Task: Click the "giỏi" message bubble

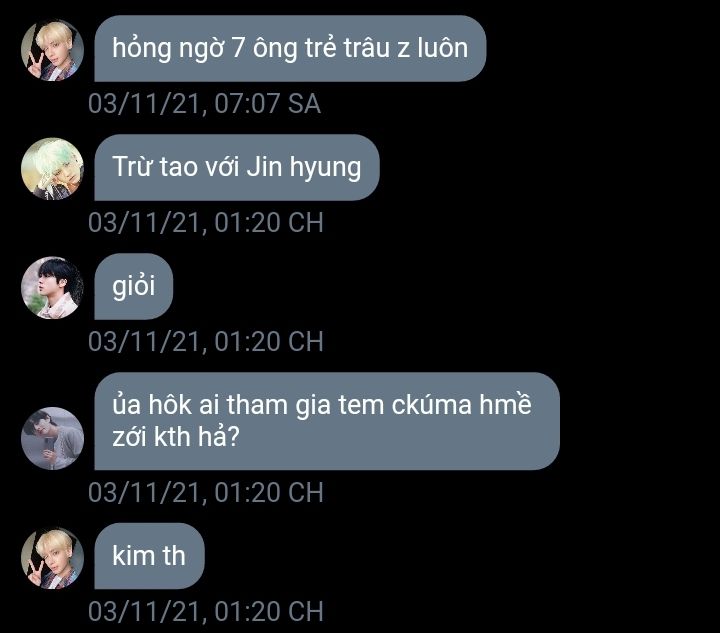Action: coord(134,286)
